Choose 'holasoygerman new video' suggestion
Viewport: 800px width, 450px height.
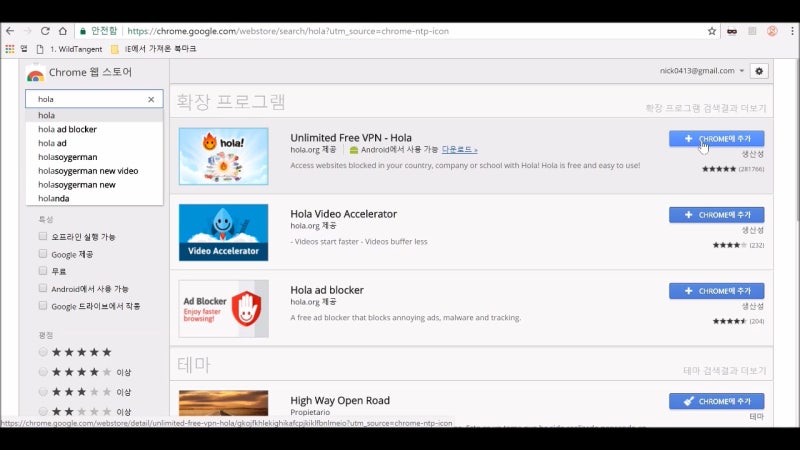pos(94,170)
